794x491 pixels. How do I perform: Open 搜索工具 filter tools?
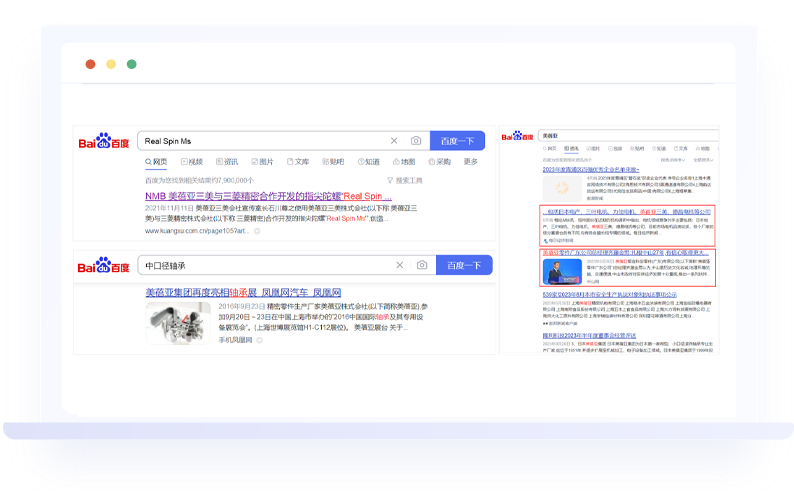click(x=405, y=180)
